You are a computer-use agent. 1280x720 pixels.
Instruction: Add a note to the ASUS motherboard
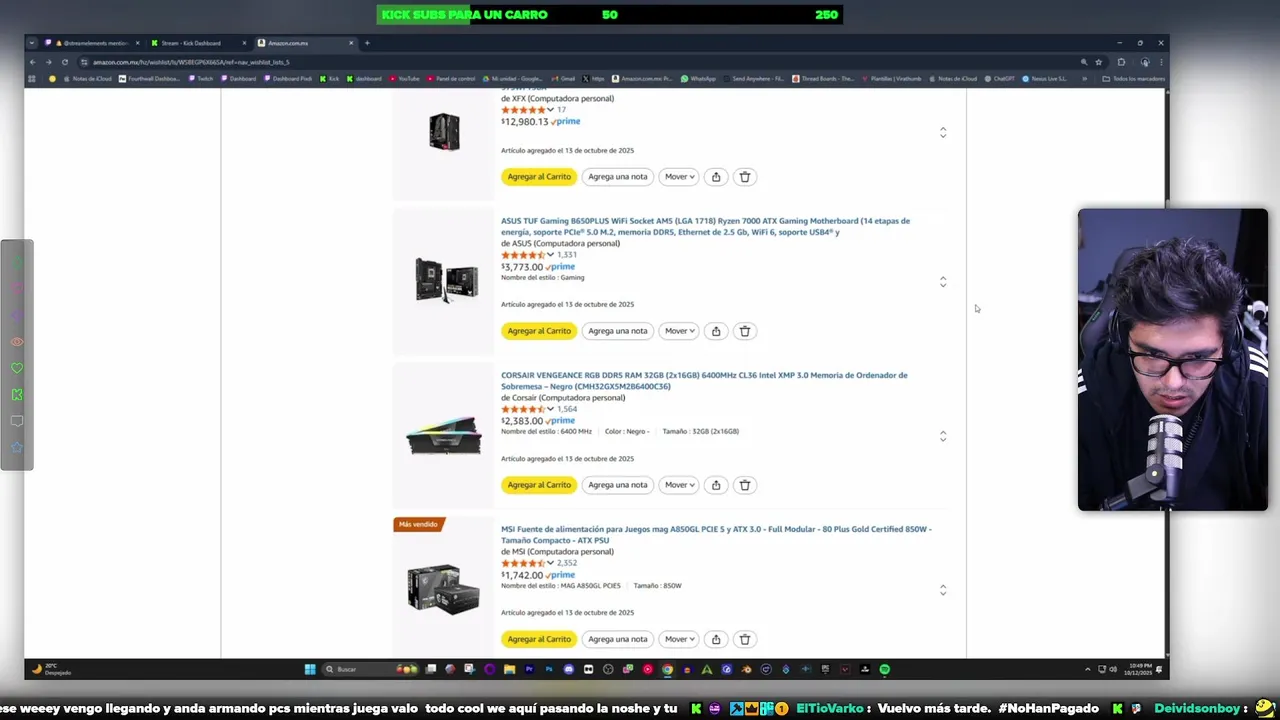[618, 331]
